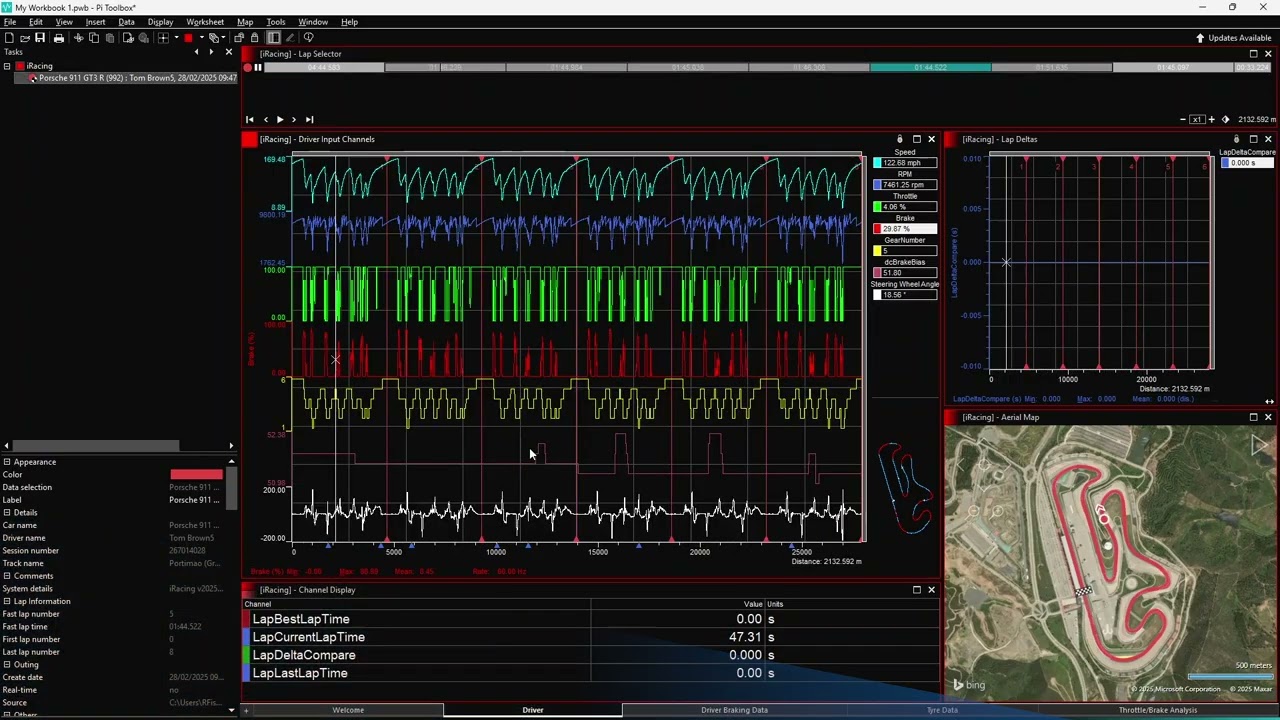Toggle the side panel layout icon
The width and height of the screenshot is (1280, 720).
(273, 38)
